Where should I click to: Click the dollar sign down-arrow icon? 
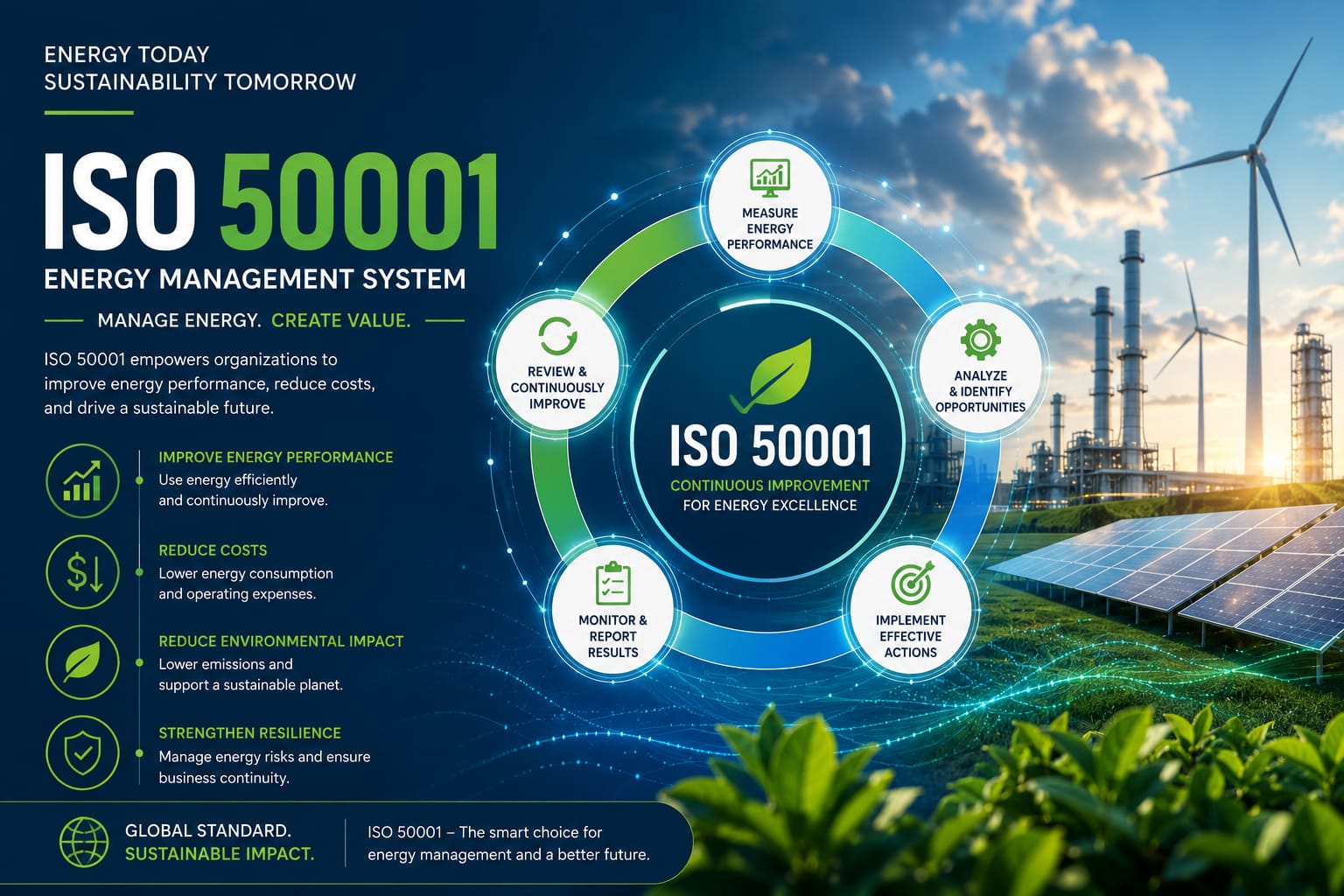click(82, 572)
